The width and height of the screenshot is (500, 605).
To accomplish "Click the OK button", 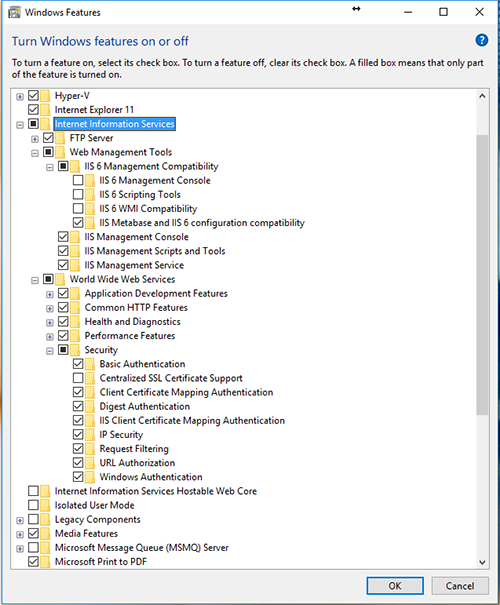I will [395, 586].
